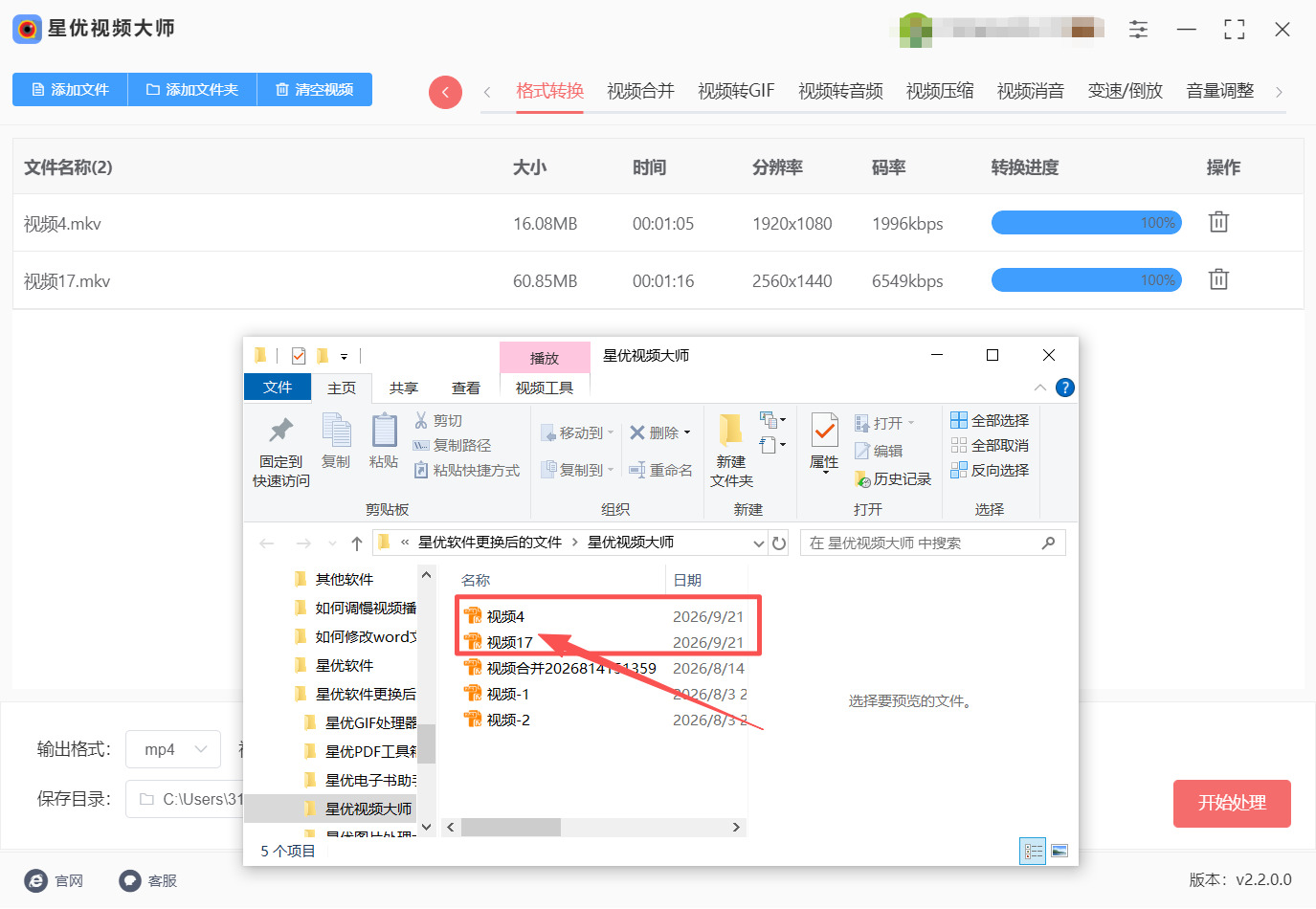Click the 视频4.mkv progress bar
The width and height of the screenshot is (1316, 909).
[x=1086, y=223]
